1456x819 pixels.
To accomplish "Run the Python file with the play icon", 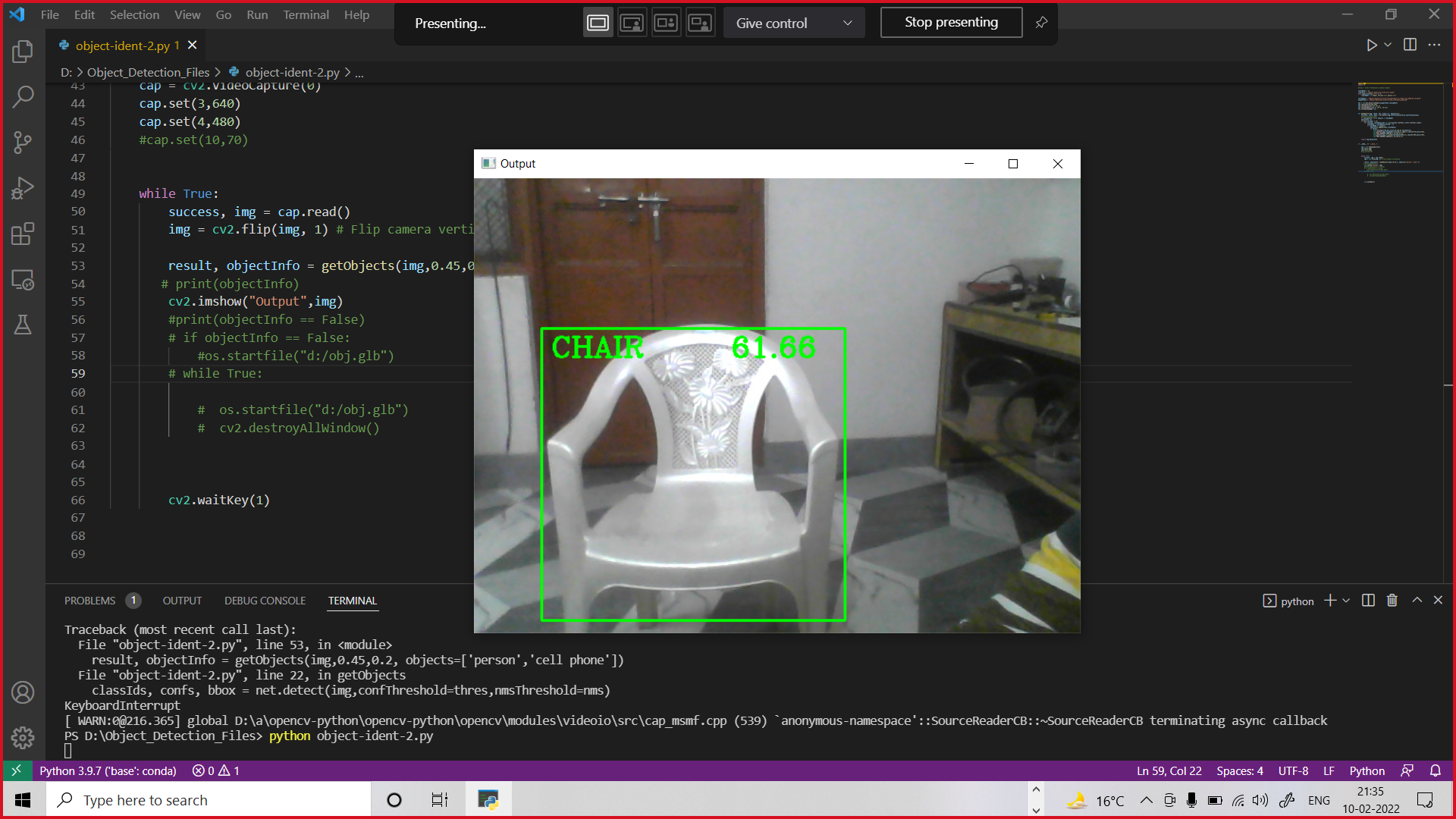I will (x=1371, y=45).
